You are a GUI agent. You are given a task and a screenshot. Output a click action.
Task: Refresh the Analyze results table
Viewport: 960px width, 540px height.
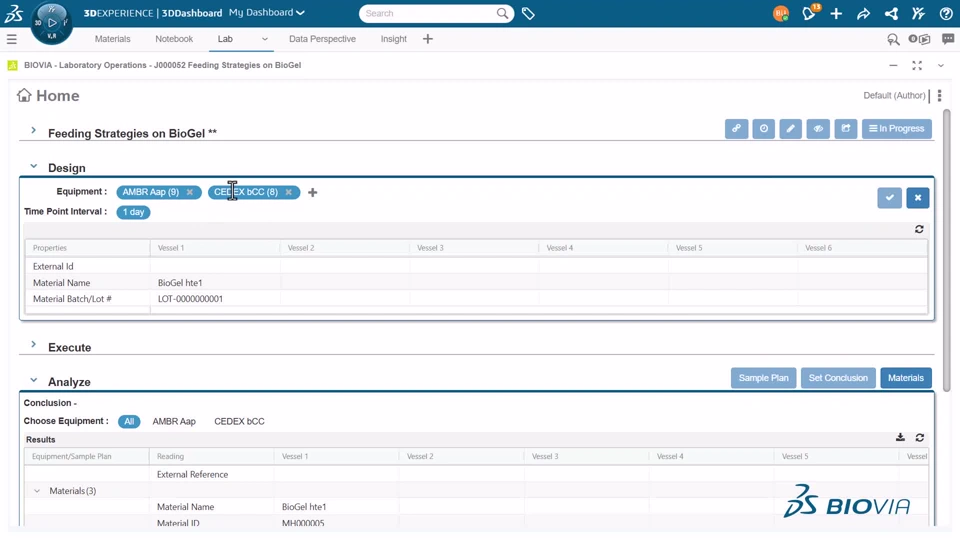(920, 438)
